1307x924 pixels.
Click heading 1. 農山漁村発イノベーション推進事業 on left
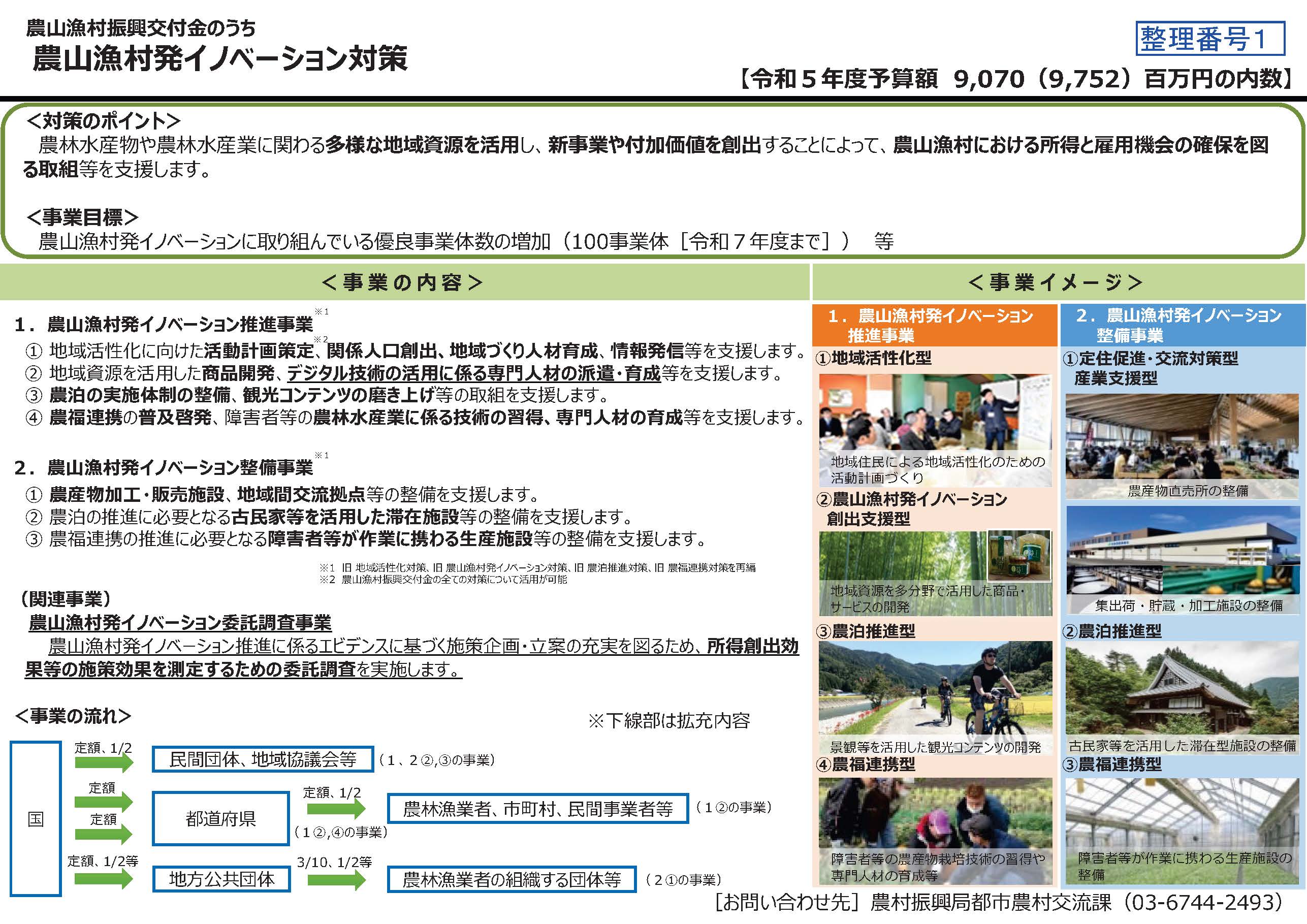[x=164, y=325]
